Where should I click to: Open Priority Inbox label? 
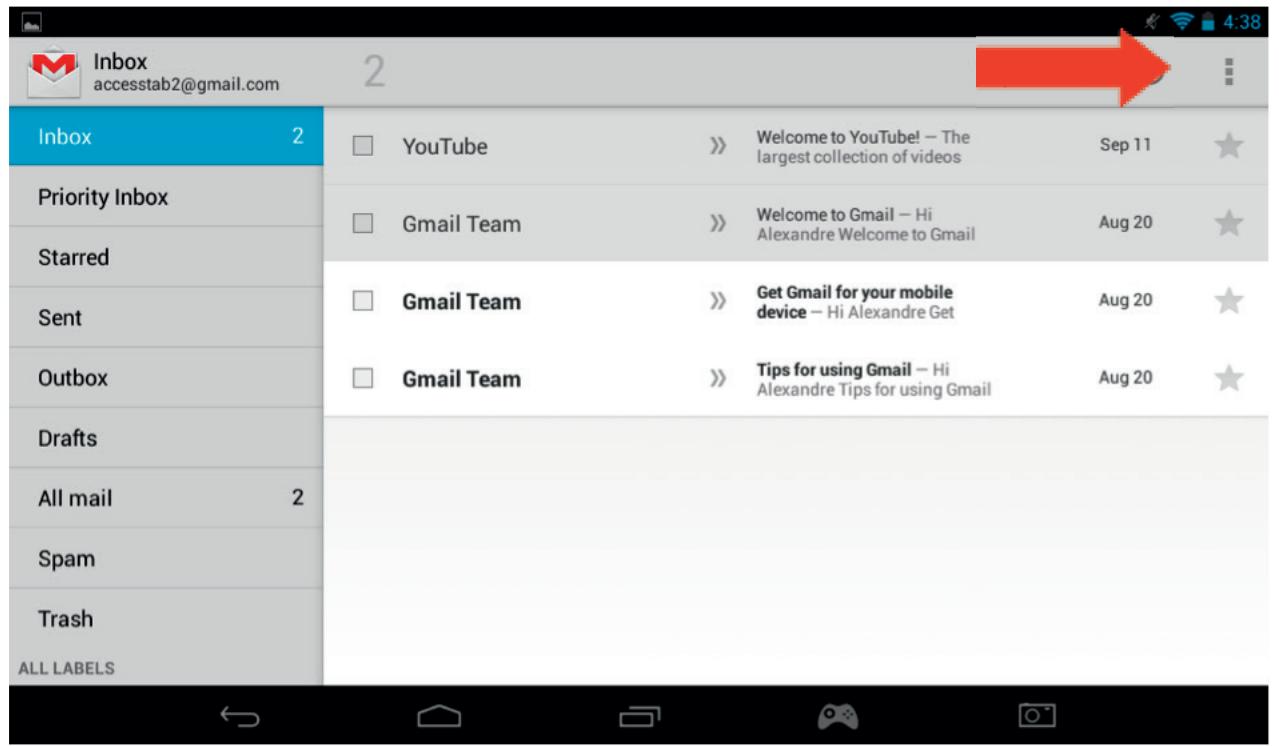coord(165,197)
